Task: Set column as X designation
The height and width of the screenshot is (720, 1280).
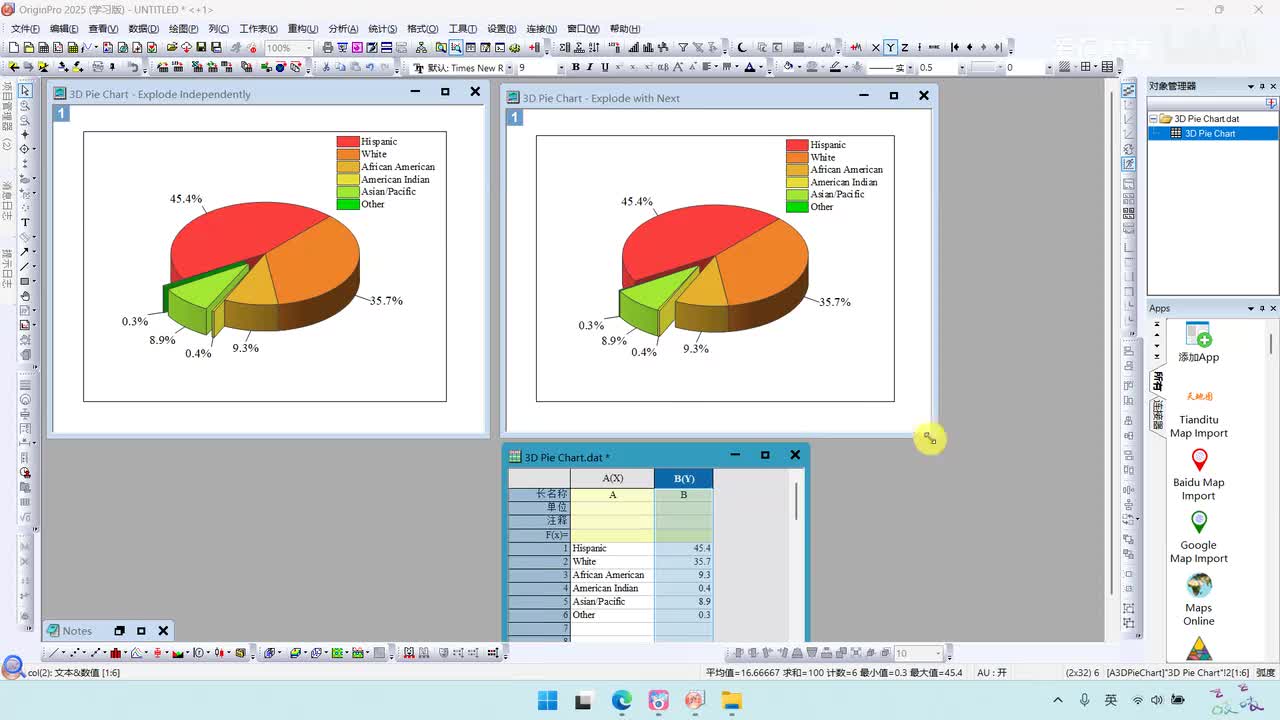Action: coord(876,47)
